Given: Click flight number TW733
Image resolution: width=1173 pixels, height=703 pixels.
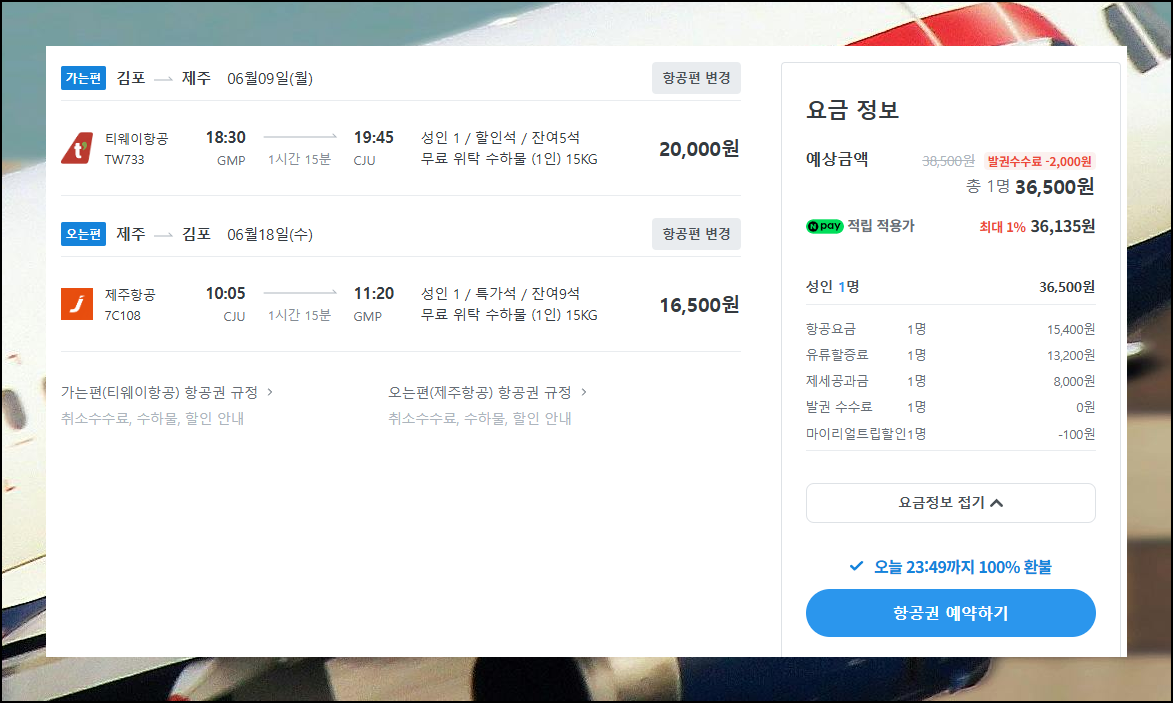Looking at the screenshot, I should click(x=124, y=159).
